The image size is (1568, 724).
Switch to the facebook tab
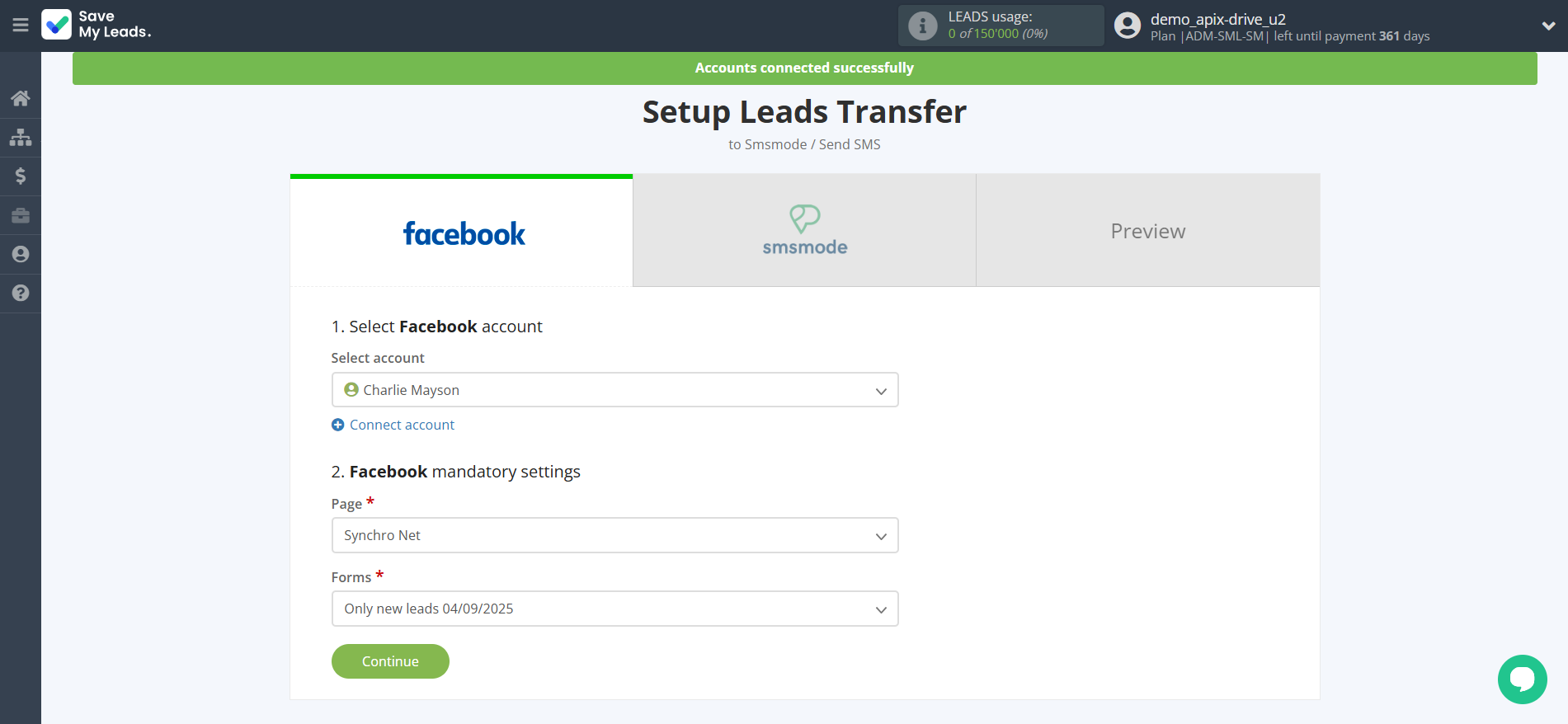click(462, 233)
